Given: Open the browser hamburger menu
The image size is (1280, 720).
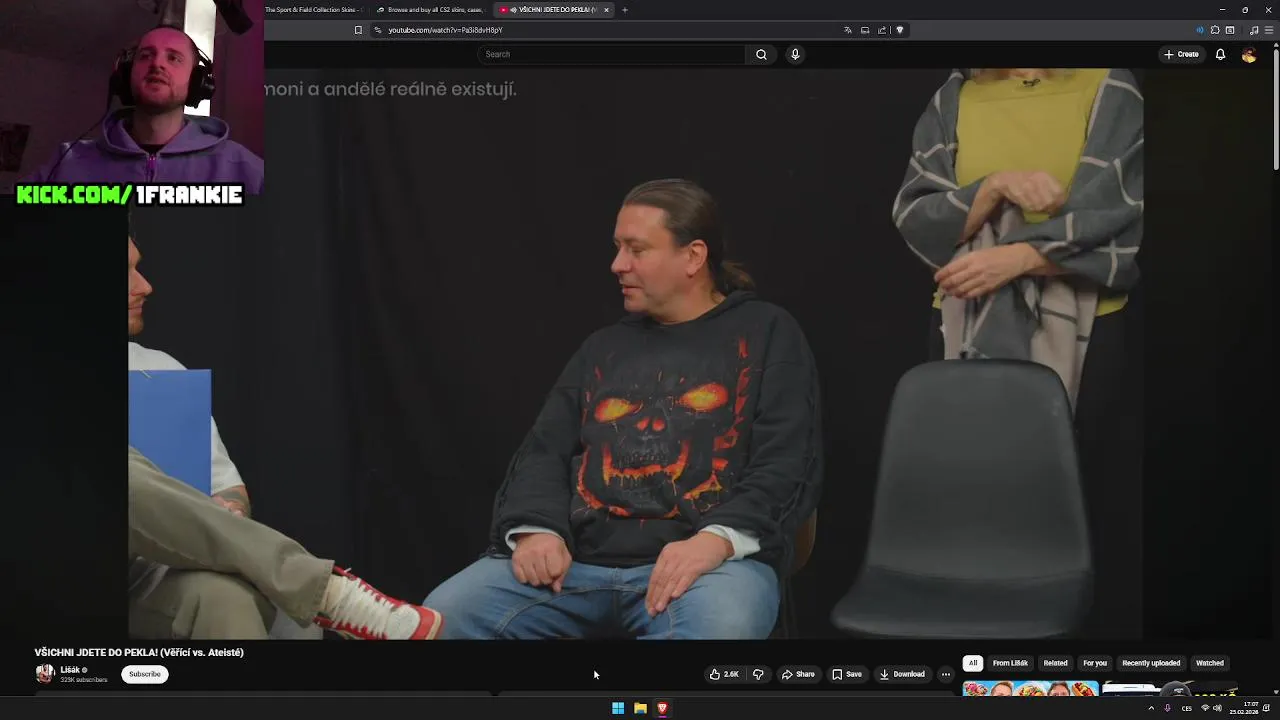Looking at the screenshot, I should 1269,30.
